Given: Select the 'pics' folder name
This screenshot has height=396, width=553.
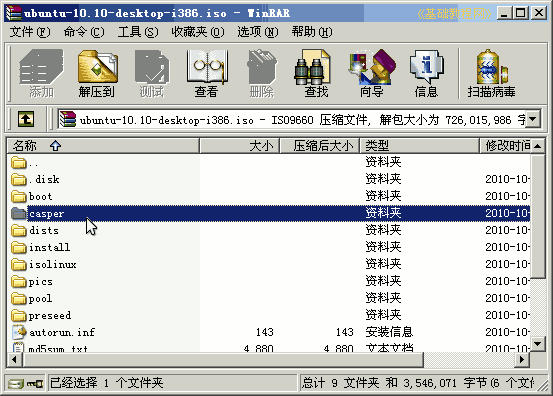Looking at the screenshot, I should pyautogui.click(x=41, y=282).
